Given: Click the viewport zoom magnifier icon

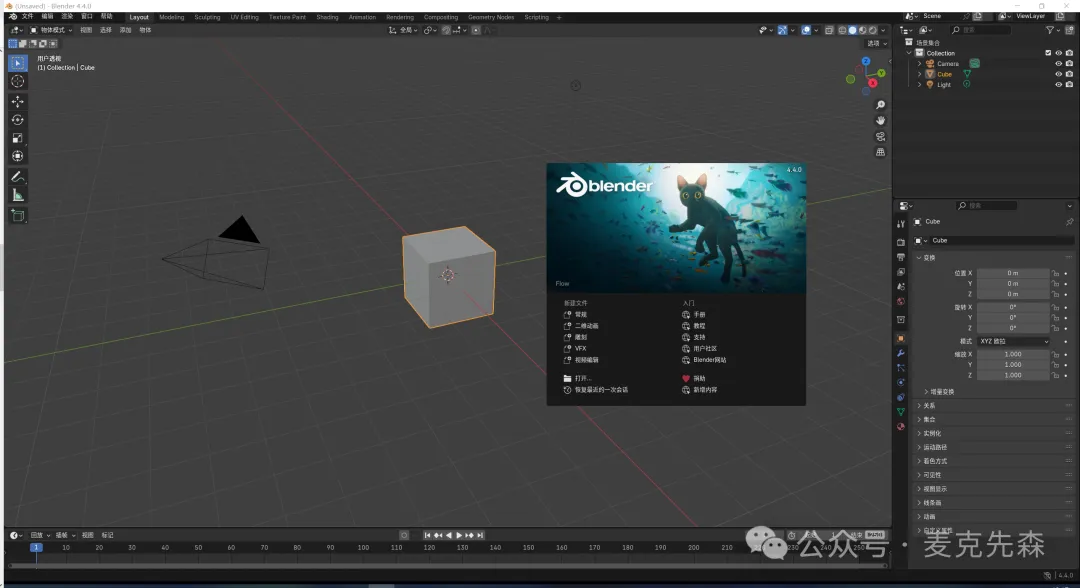Looking at the screenshot, I should [x=880, y=105].
